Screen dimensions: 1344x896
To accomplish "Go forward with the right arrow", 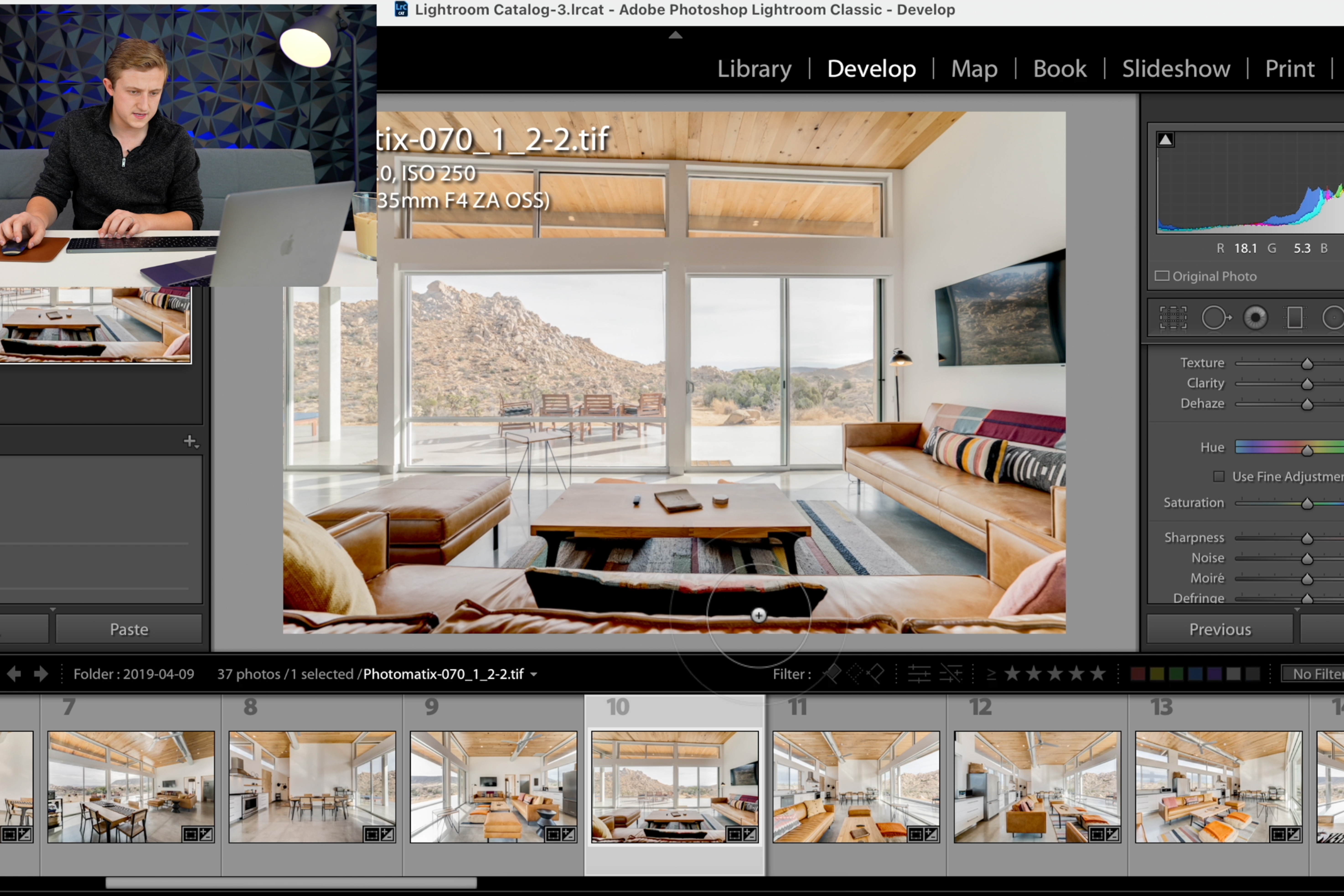I will (41, 674).
